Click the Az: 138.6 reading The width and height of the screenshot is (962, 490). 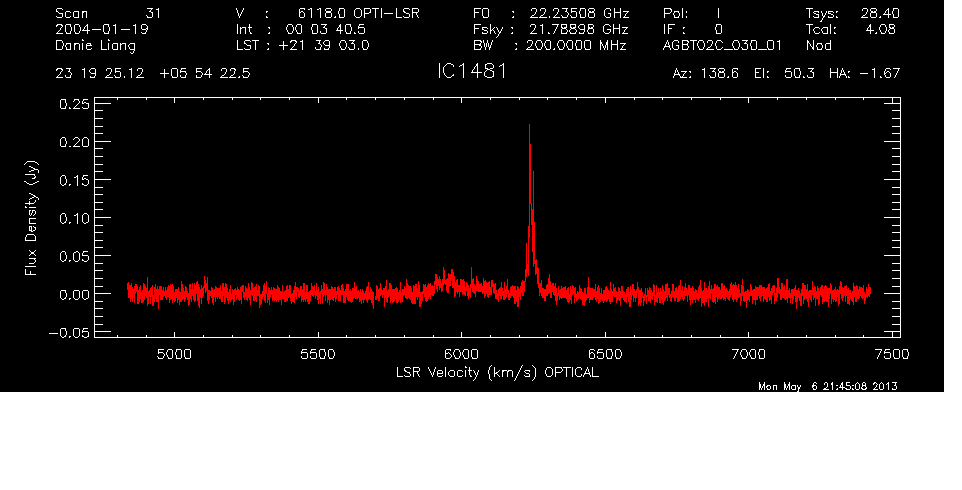tap(706, 74)
